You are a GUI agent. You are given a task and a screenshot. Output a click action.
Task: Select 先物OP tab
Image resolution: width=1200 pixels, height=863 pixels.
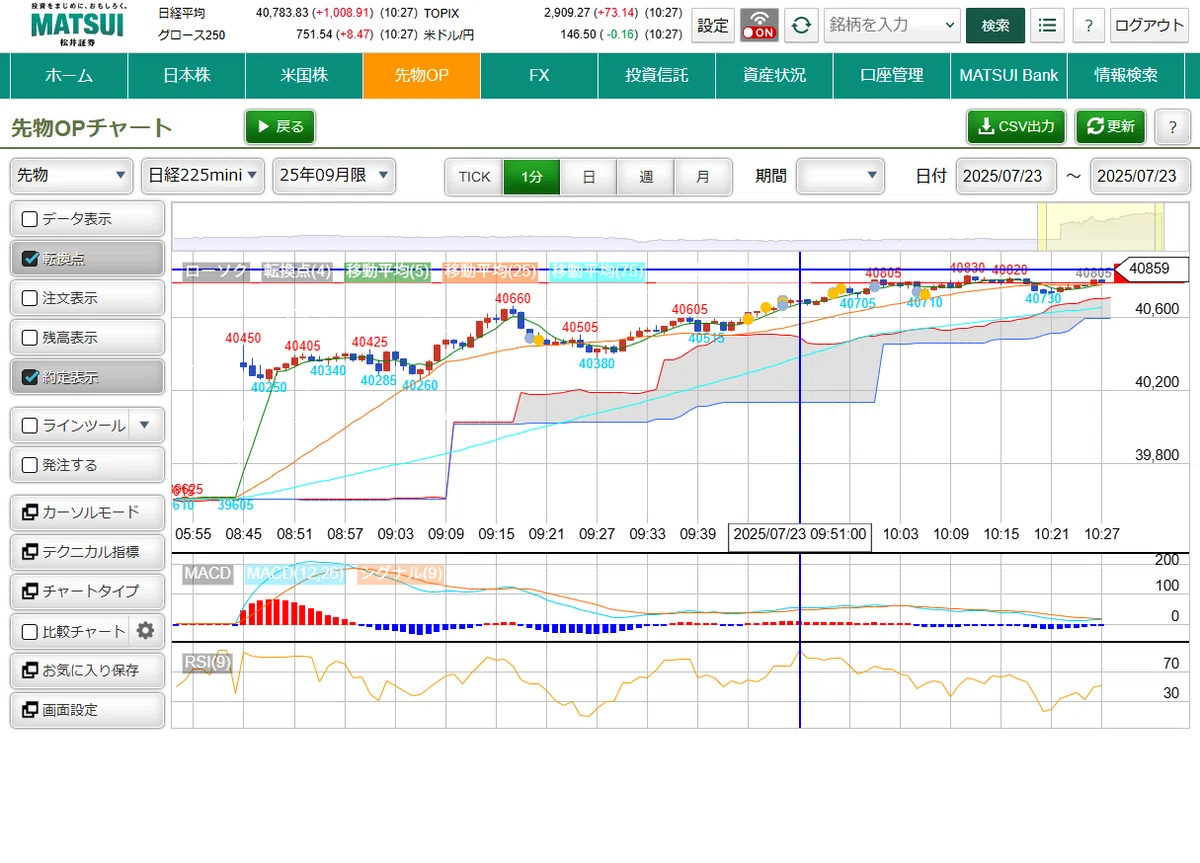tap(421, 75)
